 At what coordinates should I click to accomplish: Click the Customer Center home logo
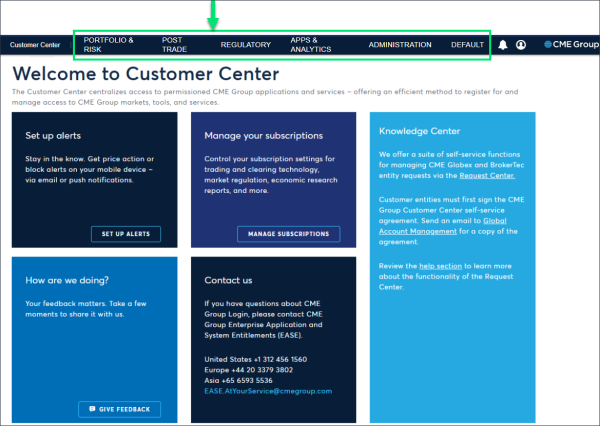[35, 45]
